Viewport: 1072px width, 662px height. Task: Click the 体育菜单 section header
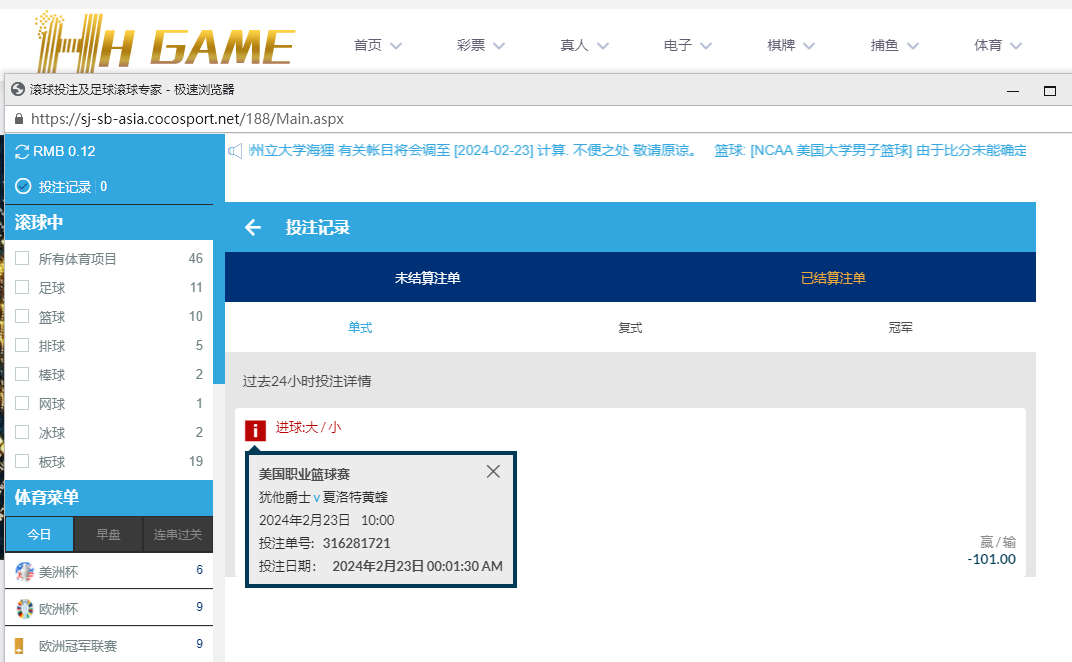point(109,497)
